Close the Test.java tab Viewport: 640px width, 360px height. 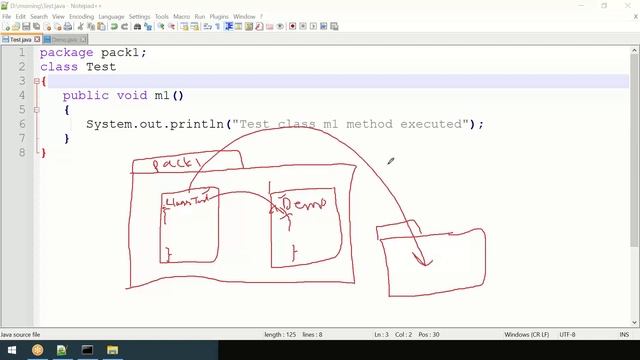(x=37, y=40)
